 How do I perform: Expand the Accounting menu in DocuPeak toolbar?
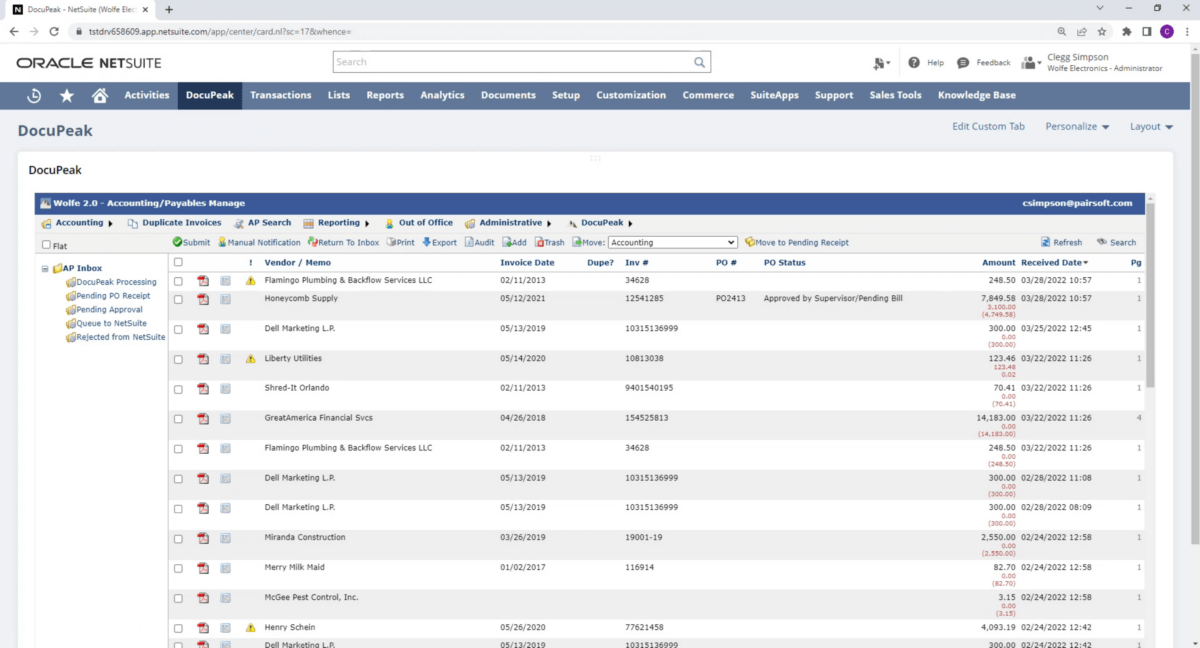[x=77, y=223]
